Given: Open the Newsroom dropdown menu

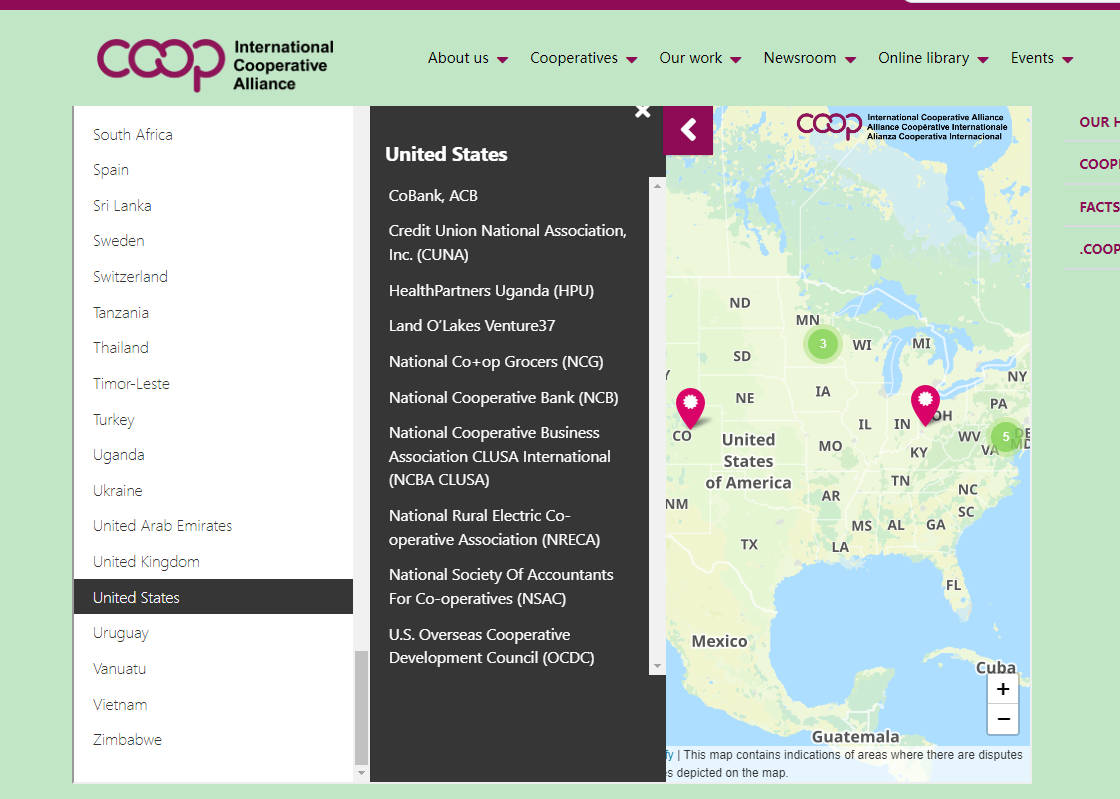Looking at the screenshot, I should click(809, 58).
